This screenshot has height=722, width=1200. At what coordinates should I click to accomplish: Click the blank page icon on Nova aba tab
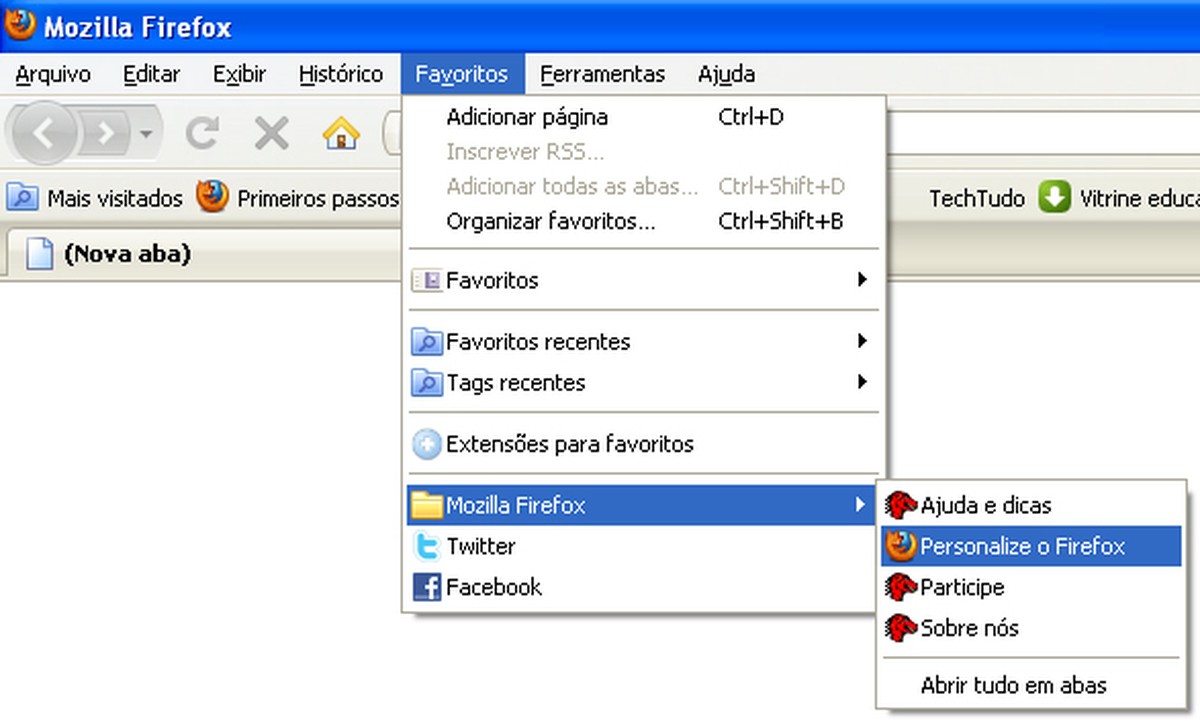pos(39,254)
